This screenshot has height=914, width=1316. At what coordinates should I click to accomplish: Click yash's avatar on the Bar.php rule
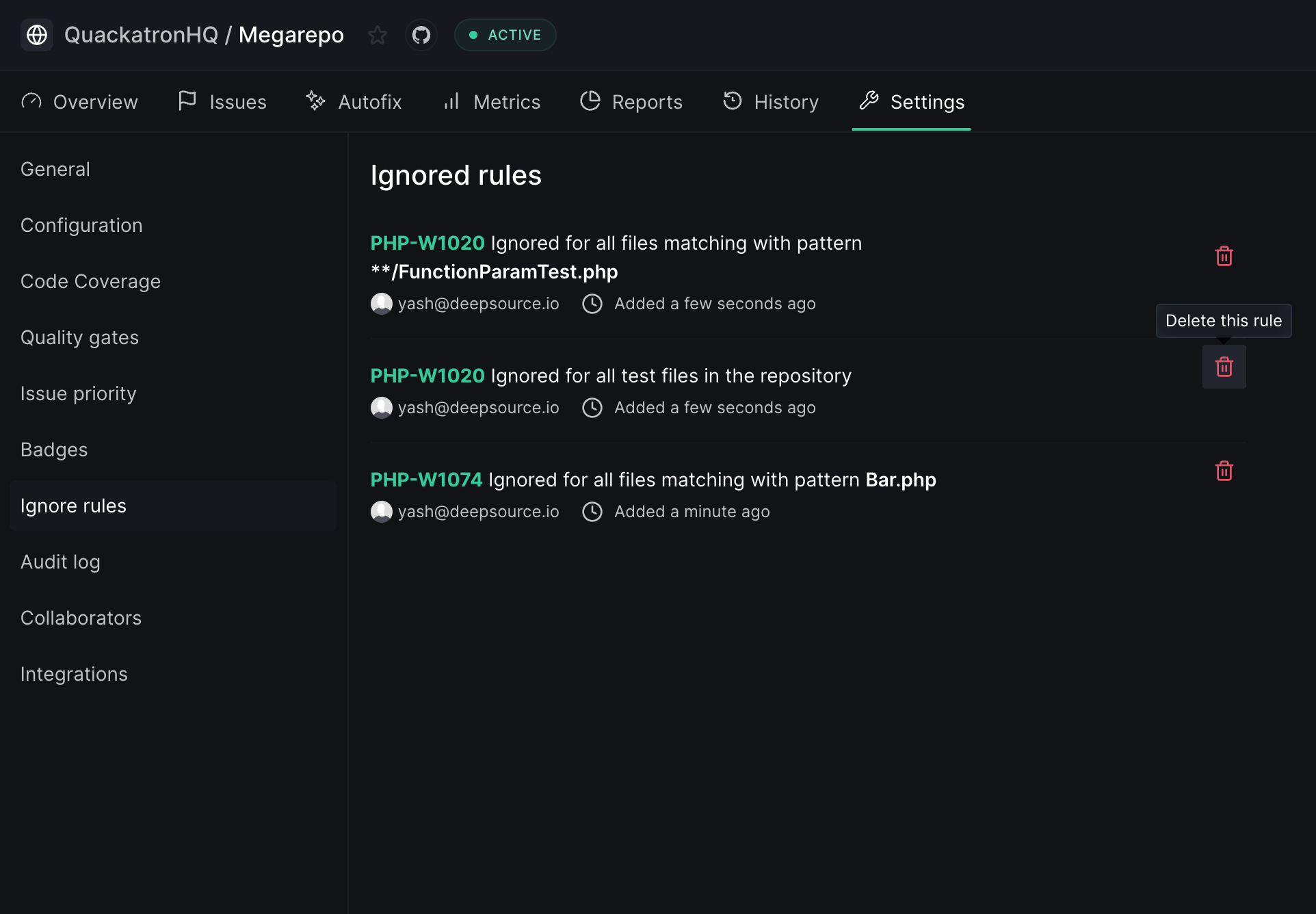point(382,511)
